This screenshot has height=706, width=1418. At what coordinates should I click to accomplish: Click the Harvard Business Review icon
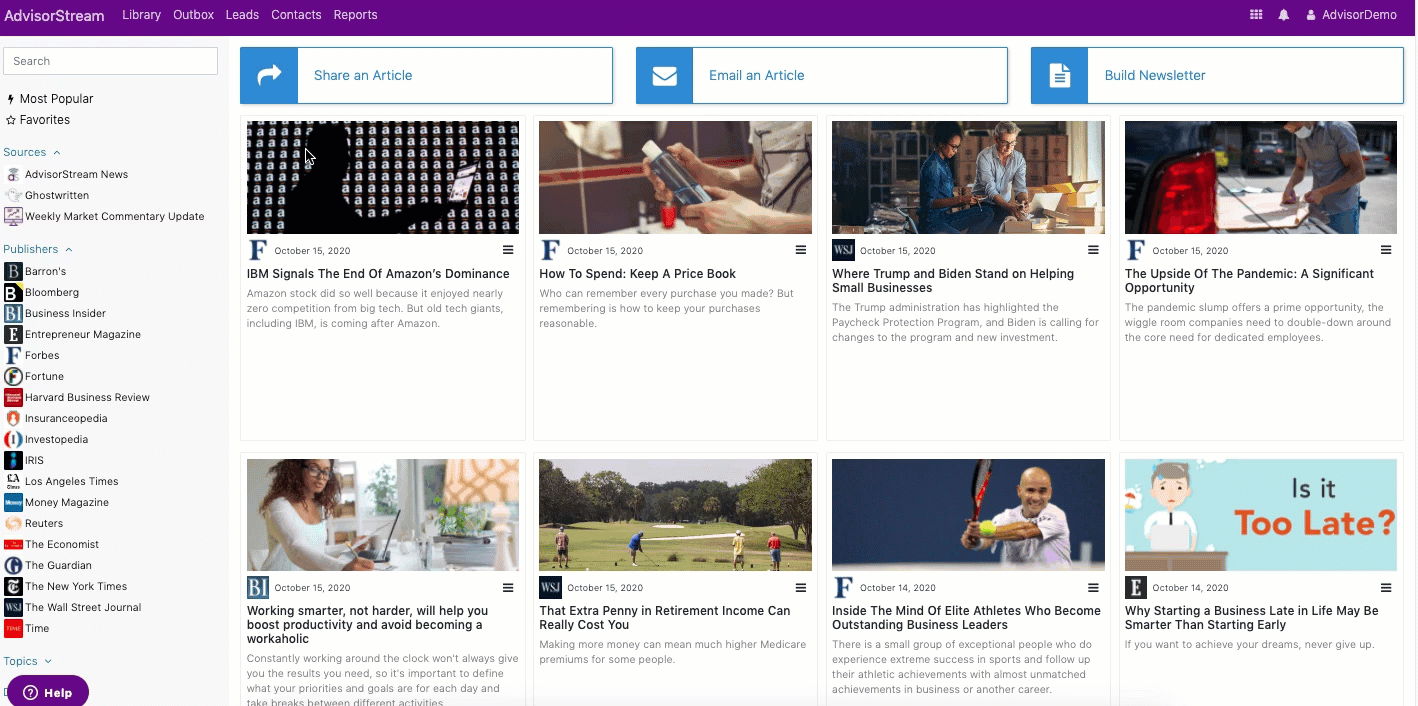click(13, 398)
